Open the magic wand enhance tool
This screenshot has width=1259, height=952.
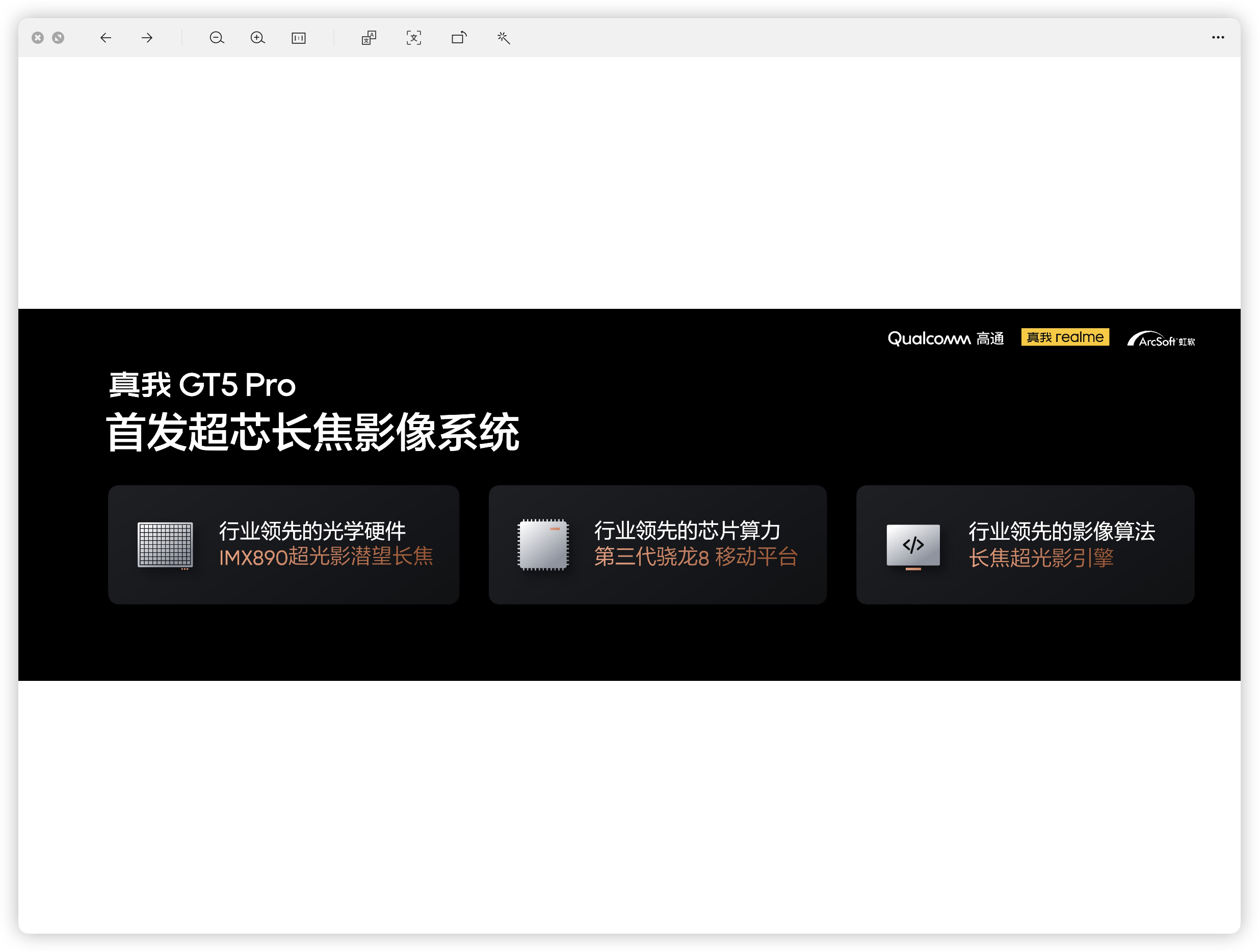pos(504,38)
